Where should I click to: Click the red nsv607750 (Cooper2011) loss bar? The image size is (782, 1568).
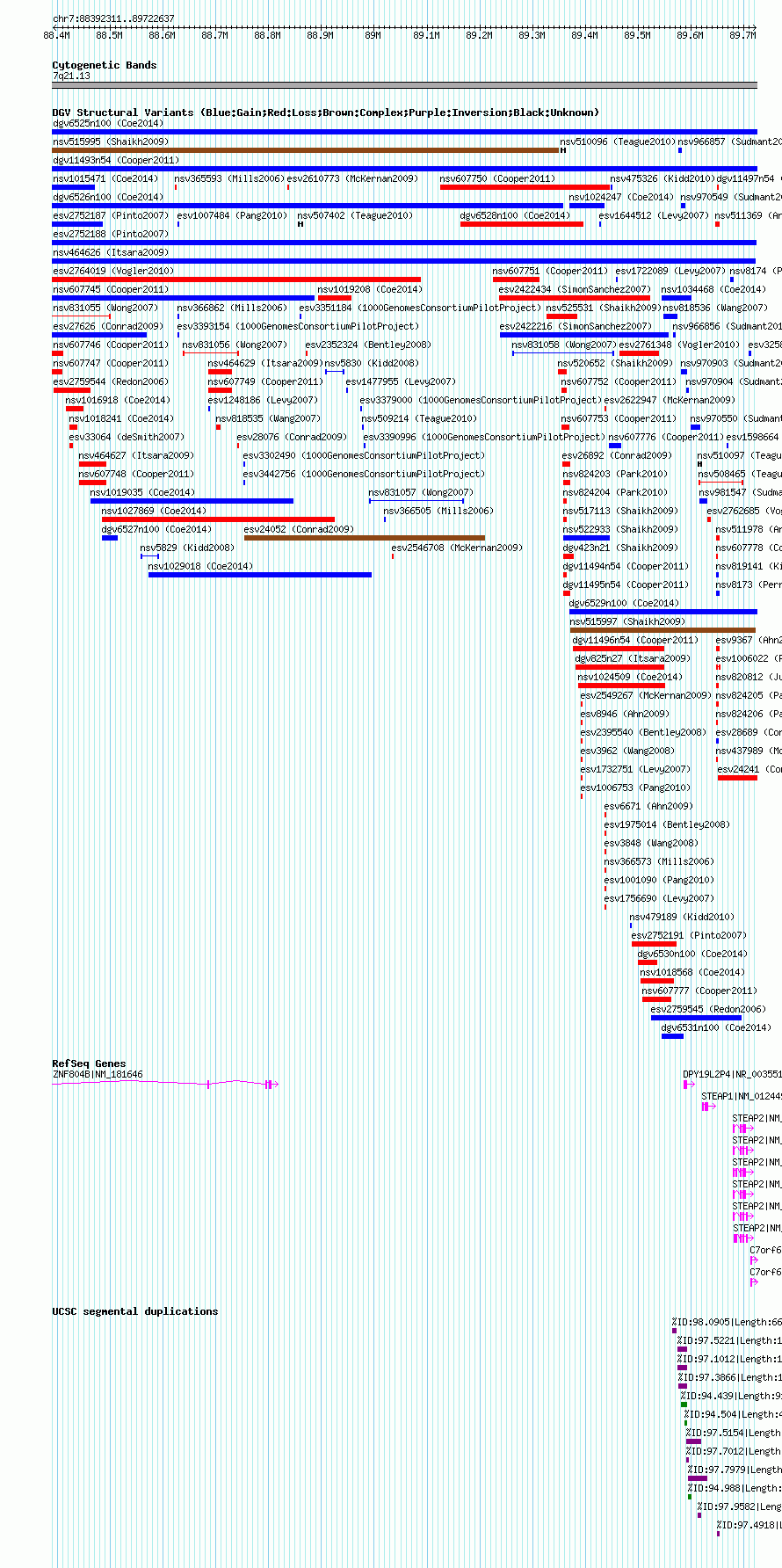[525, 187]
